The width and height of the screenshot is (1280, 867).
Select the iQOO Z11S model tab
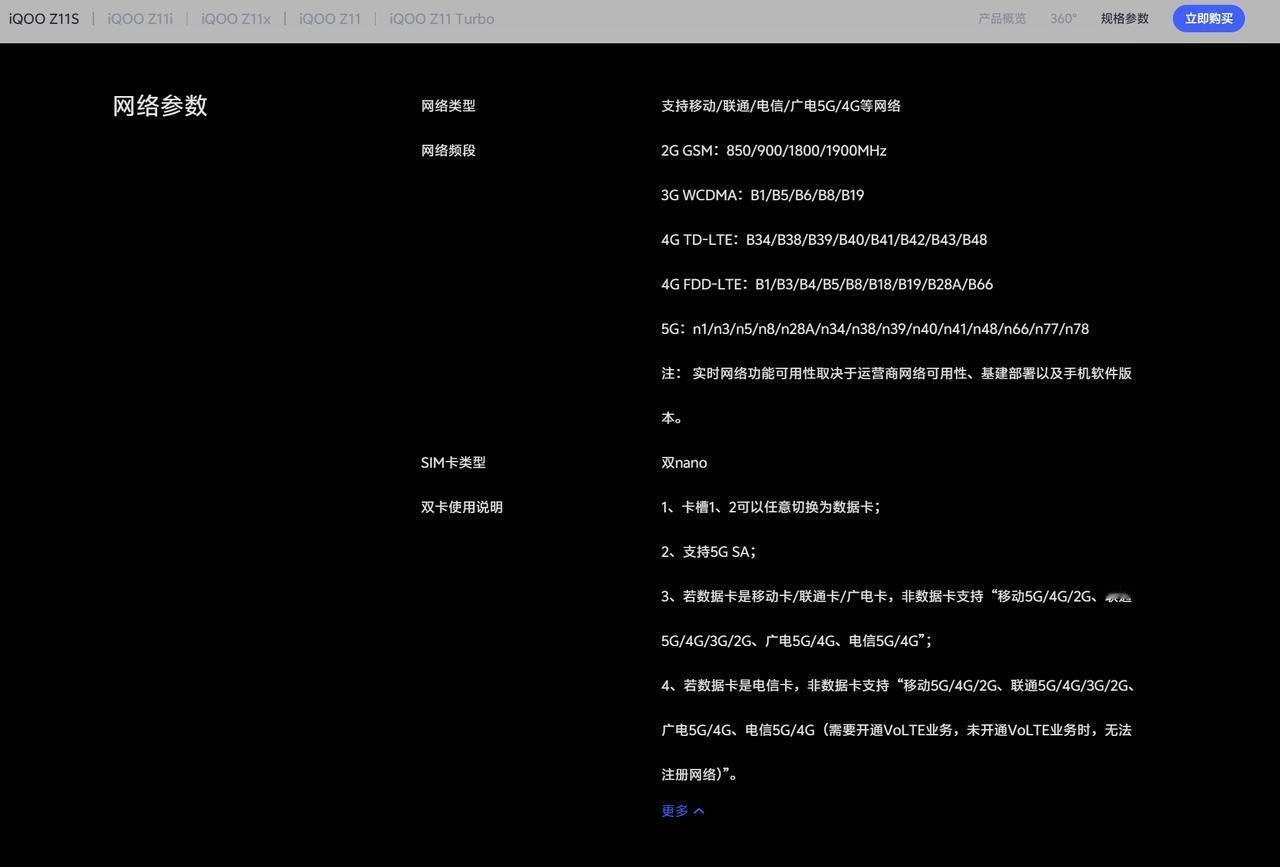coord(44,19)
